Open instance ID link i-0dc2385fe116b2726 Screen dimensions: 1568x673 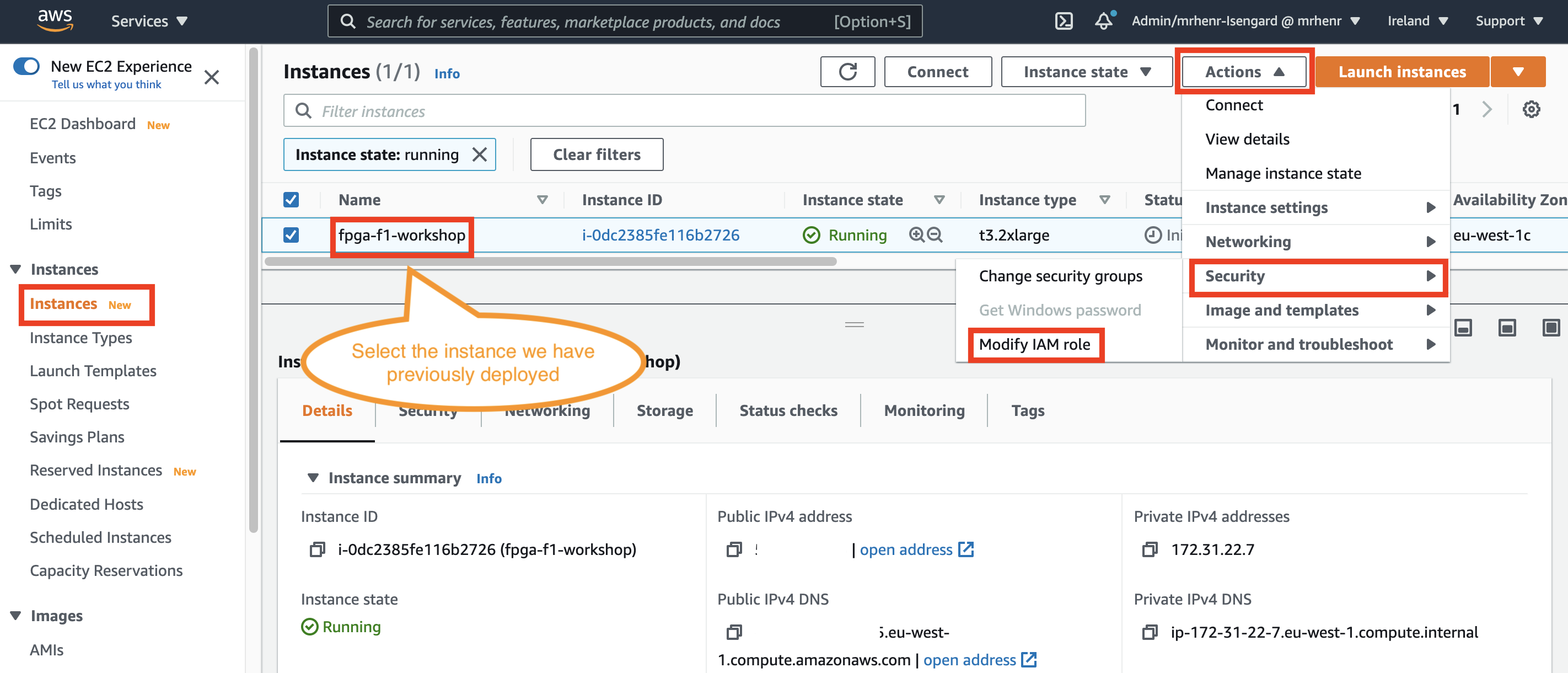point(661,235)
